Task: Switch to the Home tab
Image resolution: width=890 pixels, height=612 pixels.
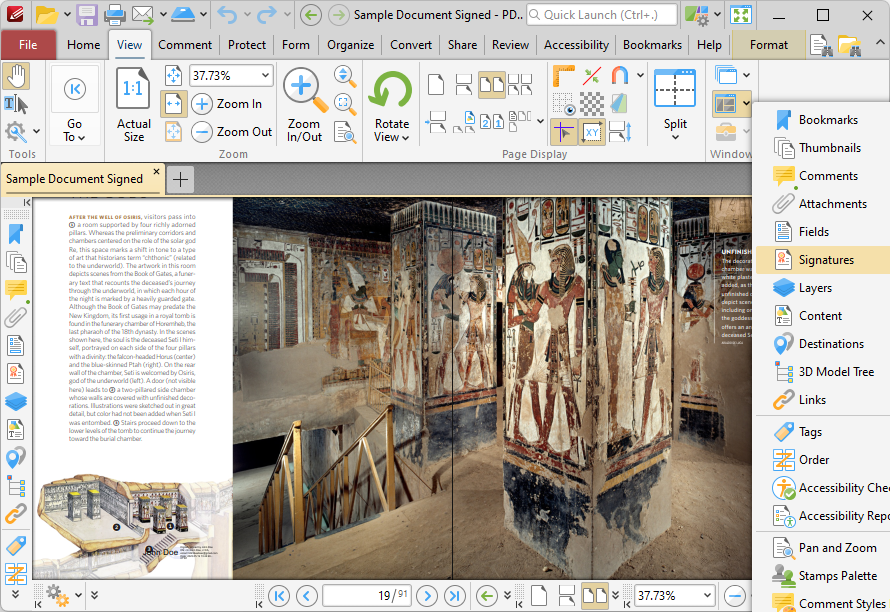Action: click(x=83, y=45)
